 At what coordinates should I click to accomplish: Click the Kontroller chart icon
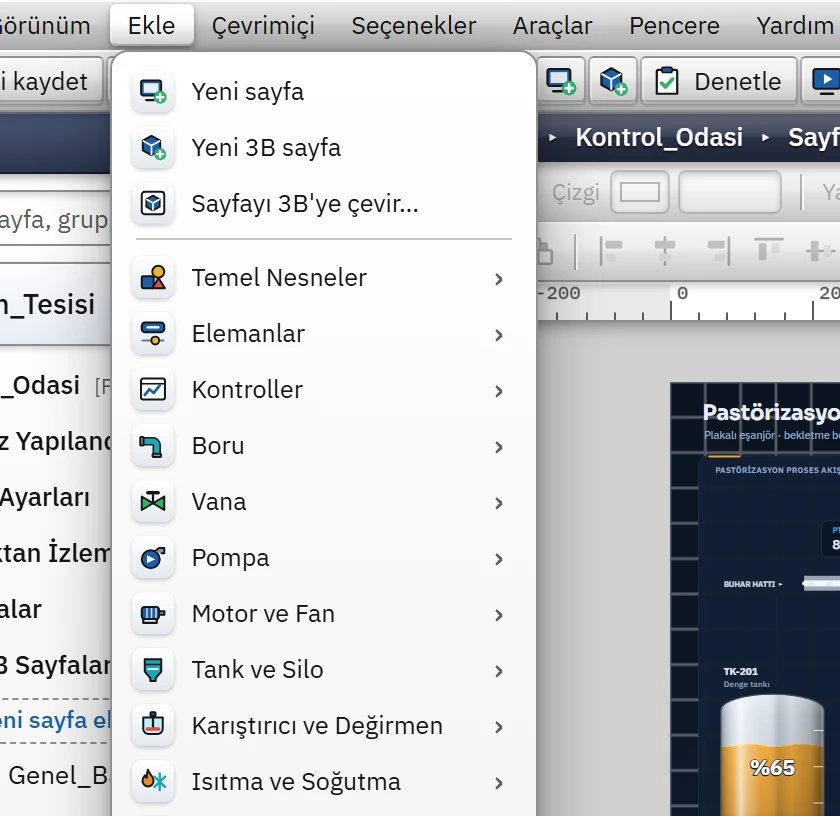point(153,390)
